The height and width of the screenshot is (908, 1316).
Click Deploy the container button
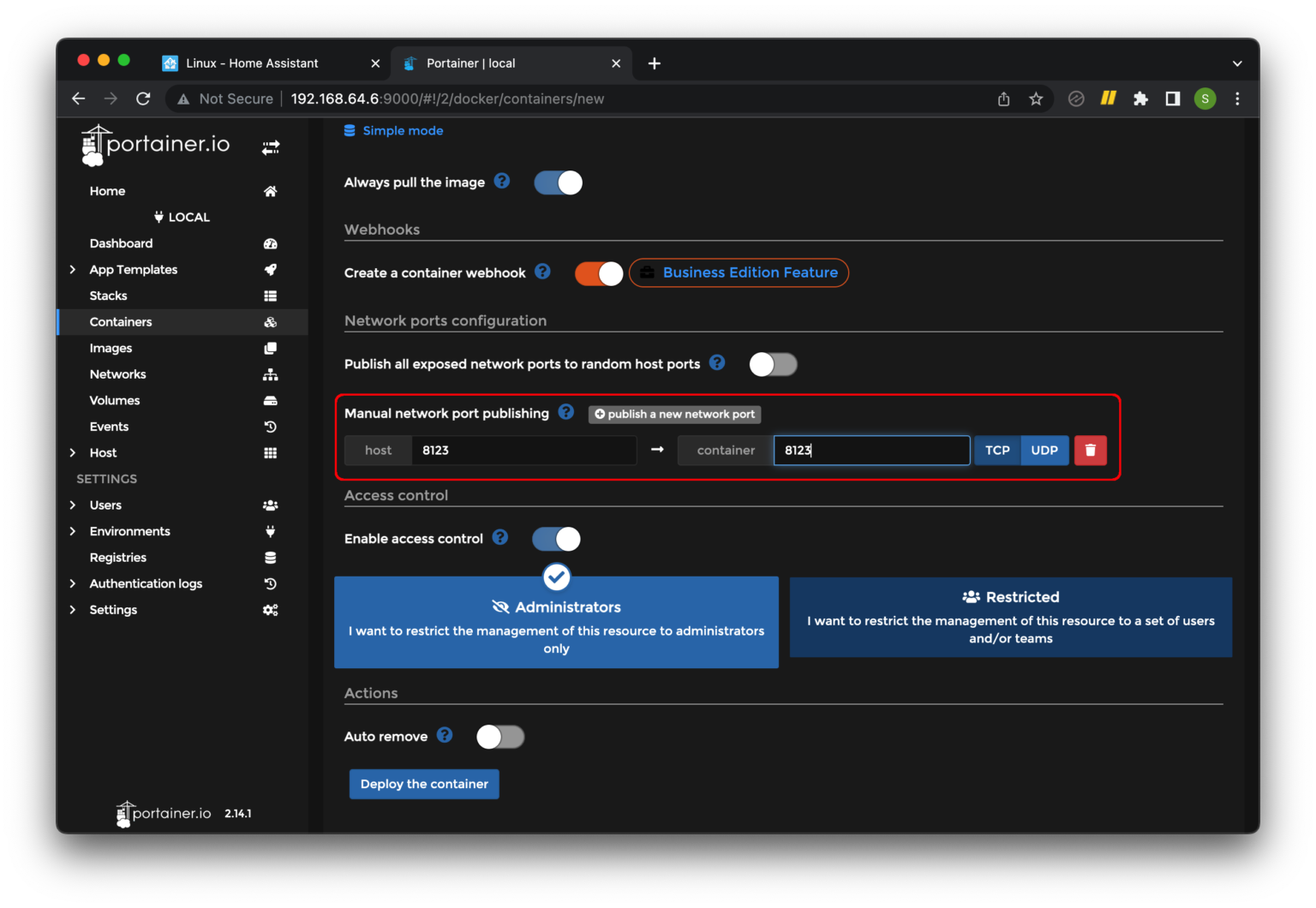point(424,784)
